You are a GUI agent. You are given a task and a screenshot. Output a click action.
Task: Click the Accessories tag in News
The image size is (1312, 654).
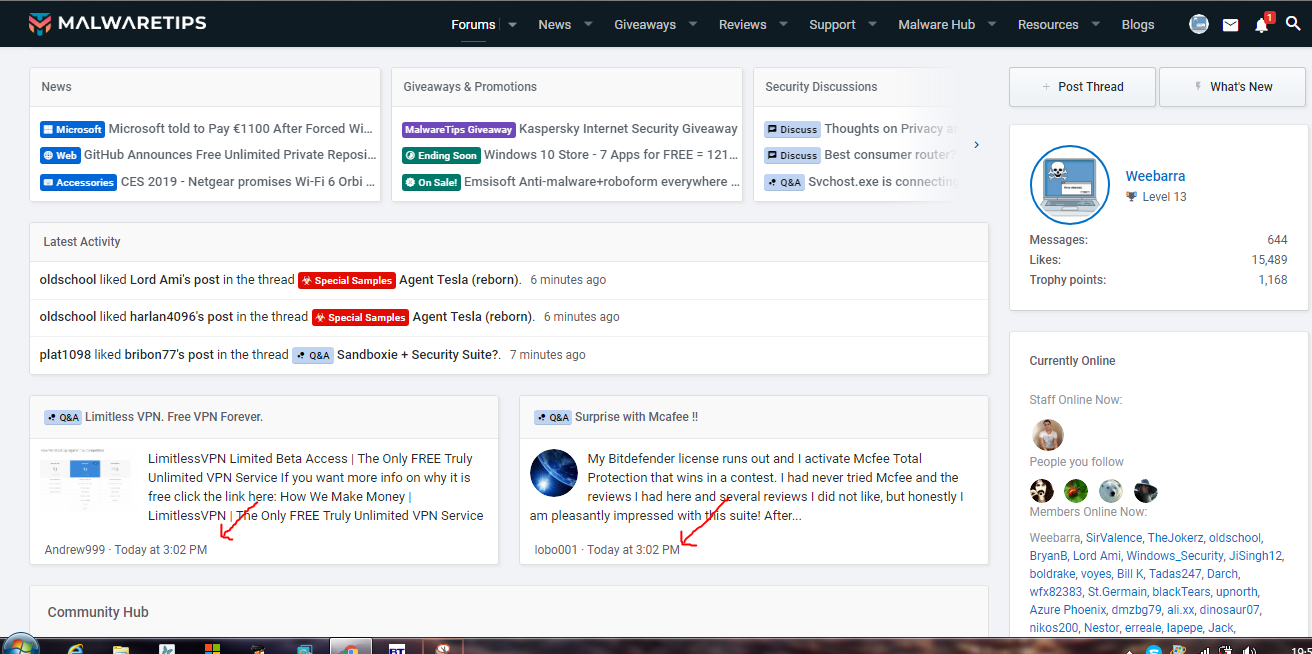78,182
